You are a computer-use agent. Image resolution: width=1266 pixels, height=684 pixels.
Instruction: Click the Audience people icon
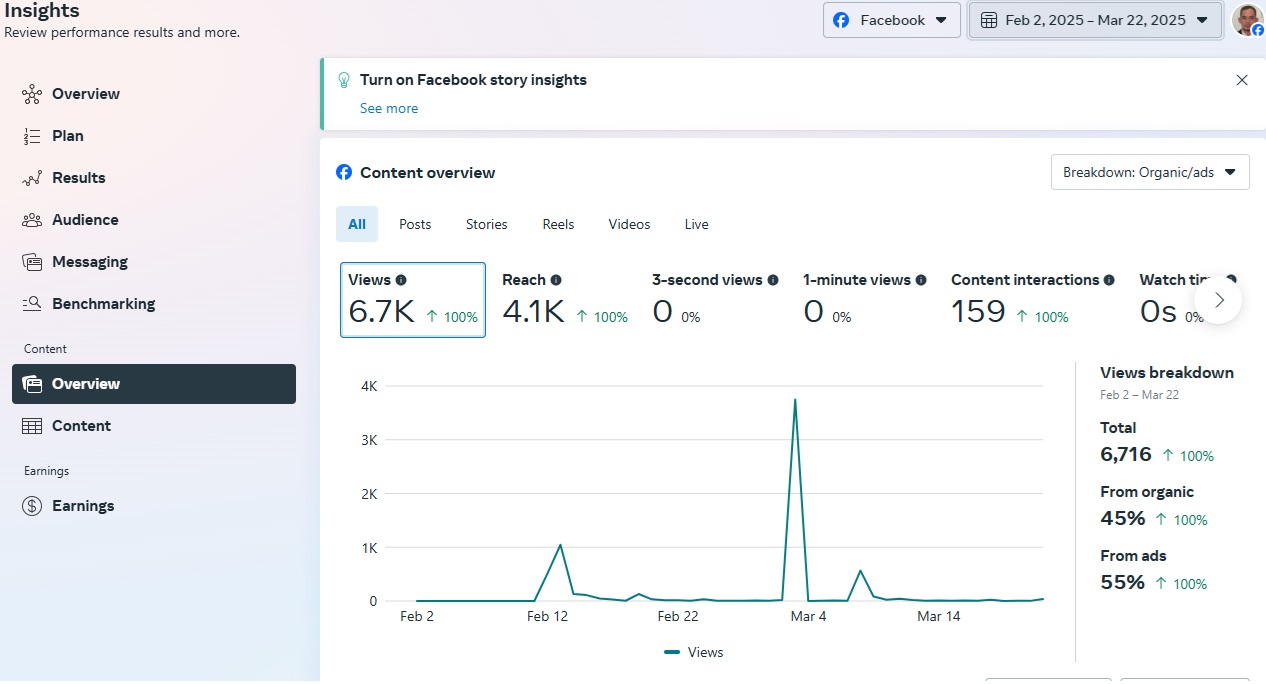(32, 220)
